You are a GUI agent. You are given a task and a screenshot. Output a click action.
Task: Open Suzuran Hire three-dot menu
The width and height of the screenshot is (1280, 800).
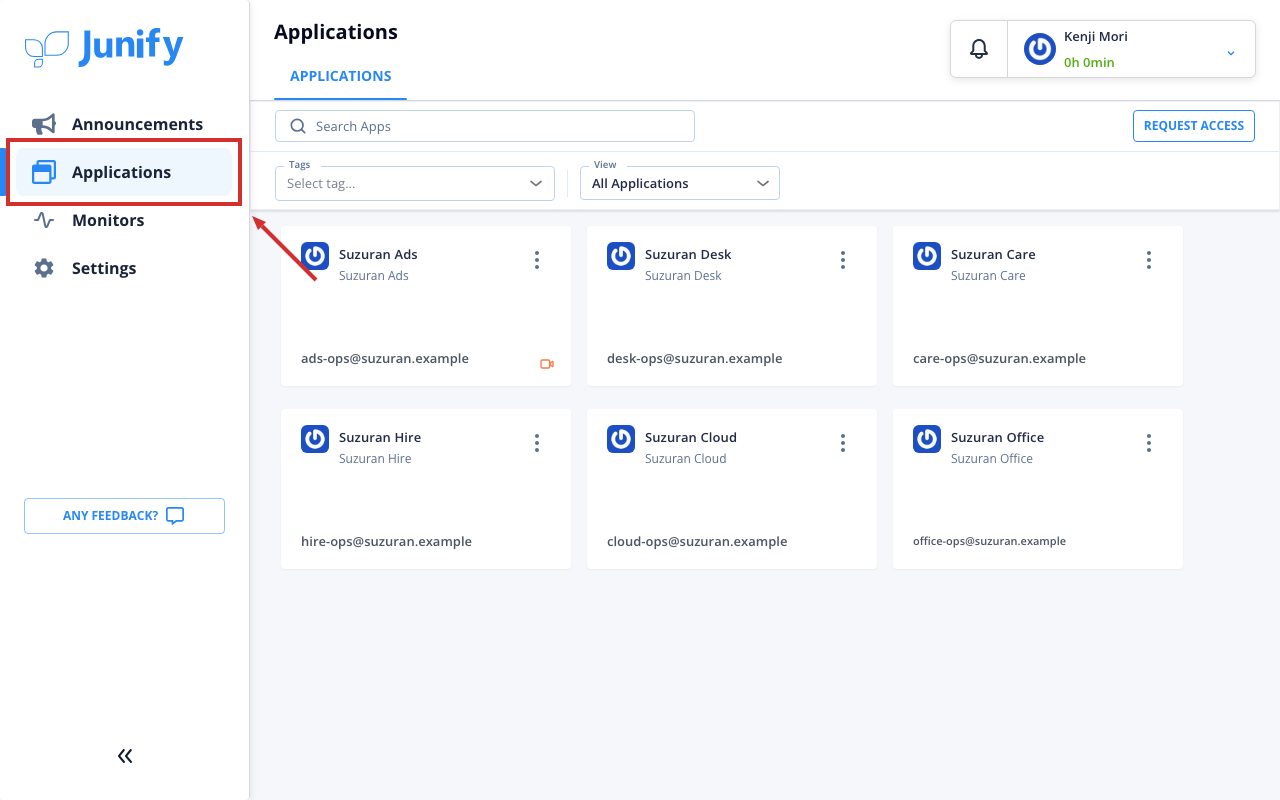pyautogui.click(x=537, y=443)
